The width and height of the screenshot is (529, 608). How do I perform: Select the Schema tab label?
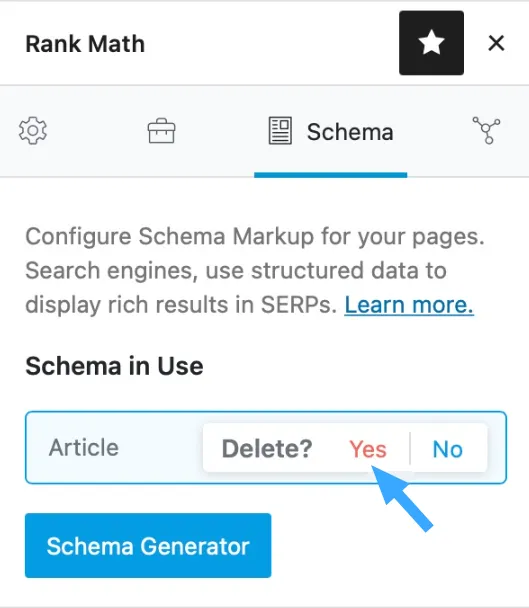pyautogui.click(x=350, y=132)
